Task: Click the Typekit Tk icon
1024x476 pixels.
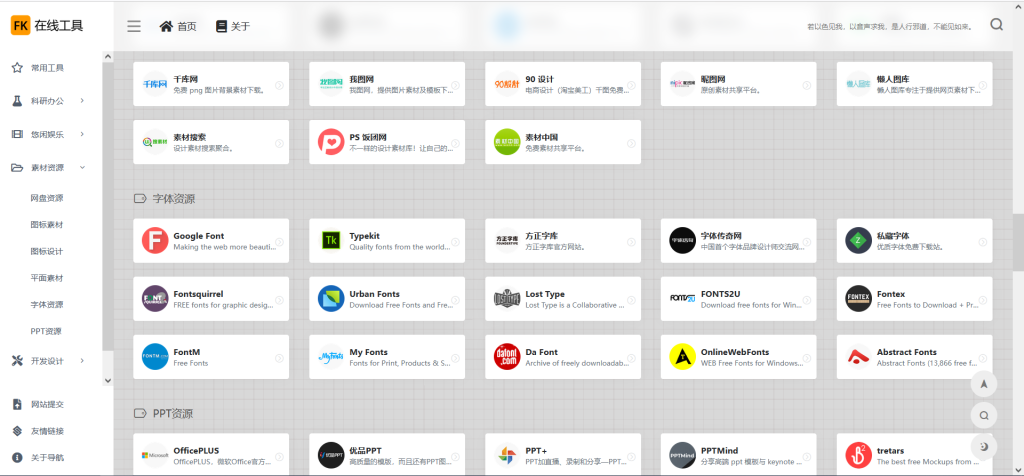Action: 331,241
